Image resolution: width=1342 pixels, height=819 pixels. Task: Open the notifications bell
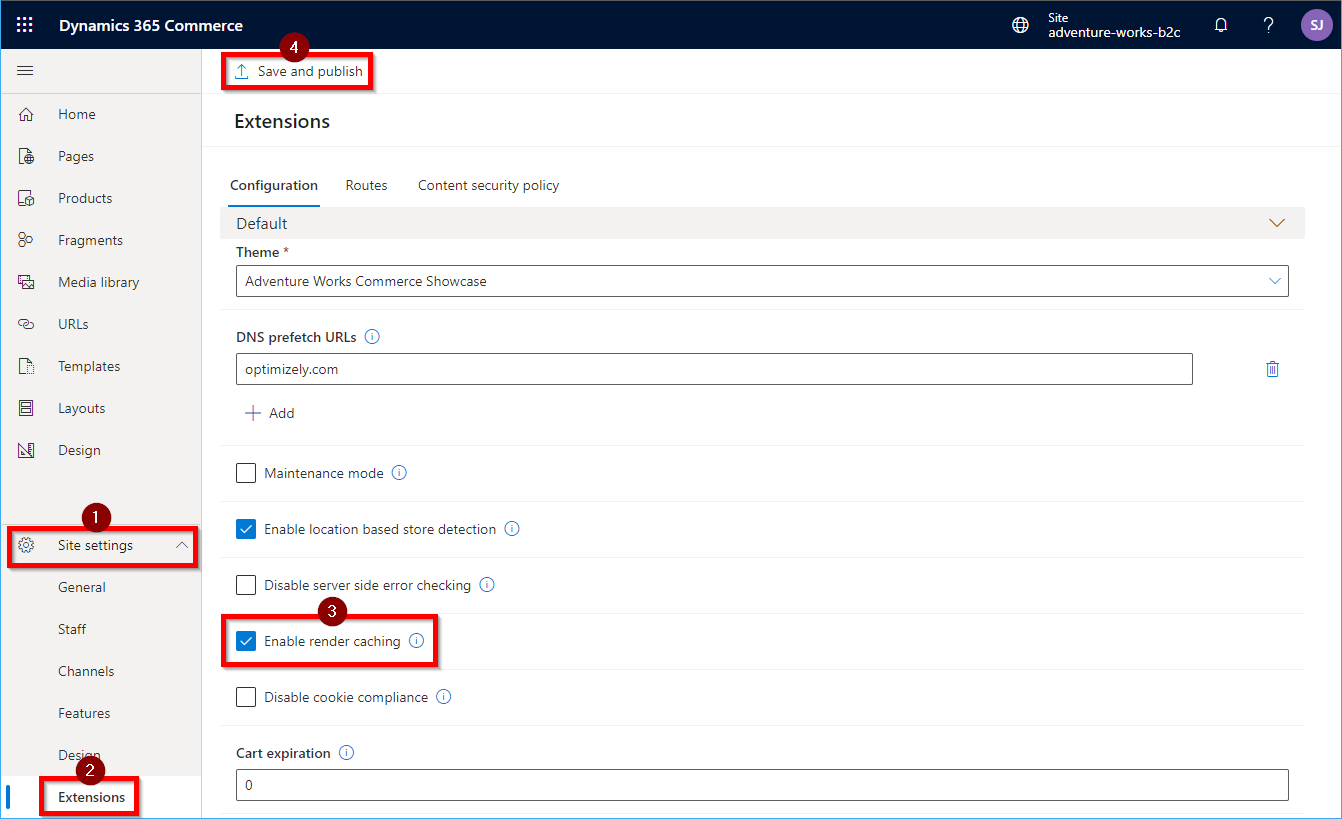click(1221, 25)
